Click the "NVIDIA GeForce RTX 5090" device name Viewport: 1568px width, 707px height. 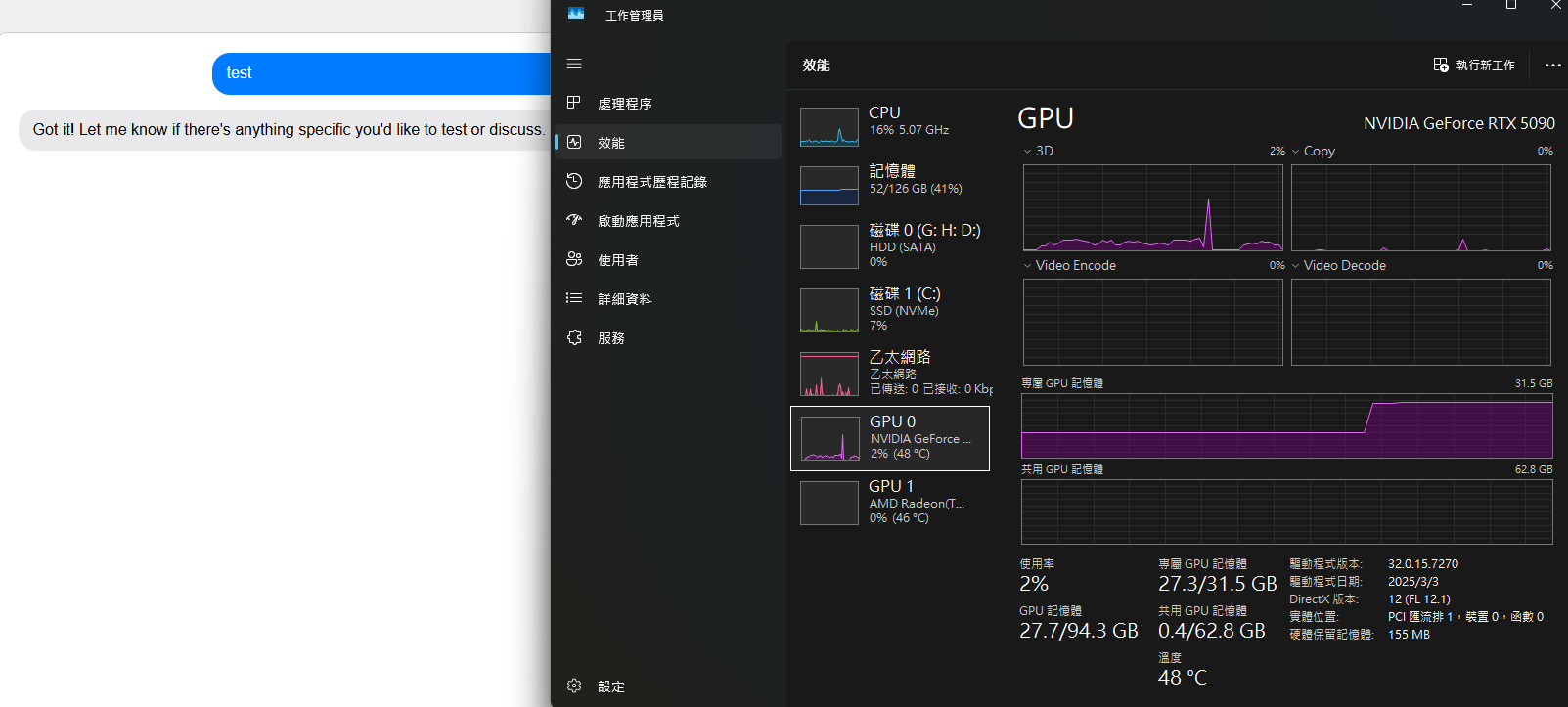point(1459,123)
